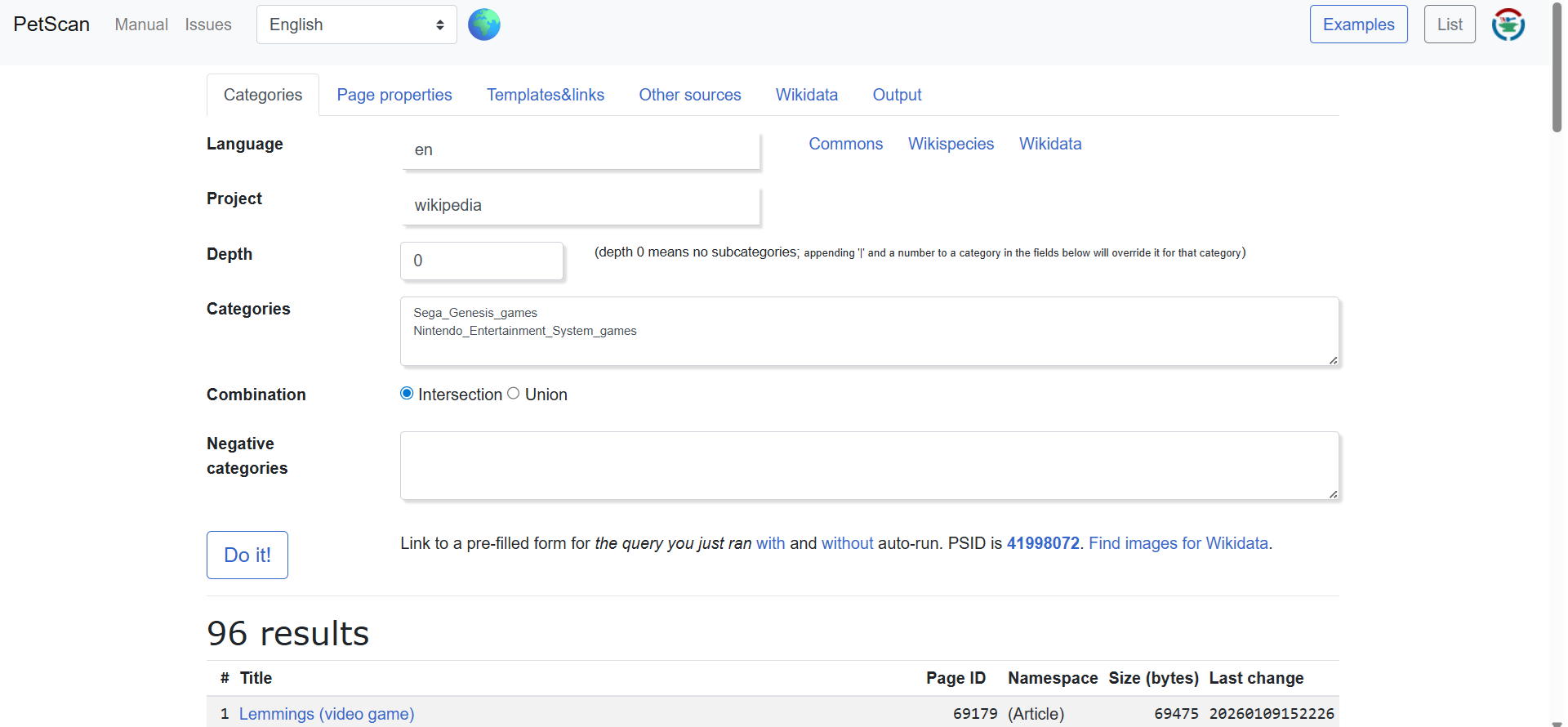Open pre-filled form link 'without' auto-run

tap(848, 543)
